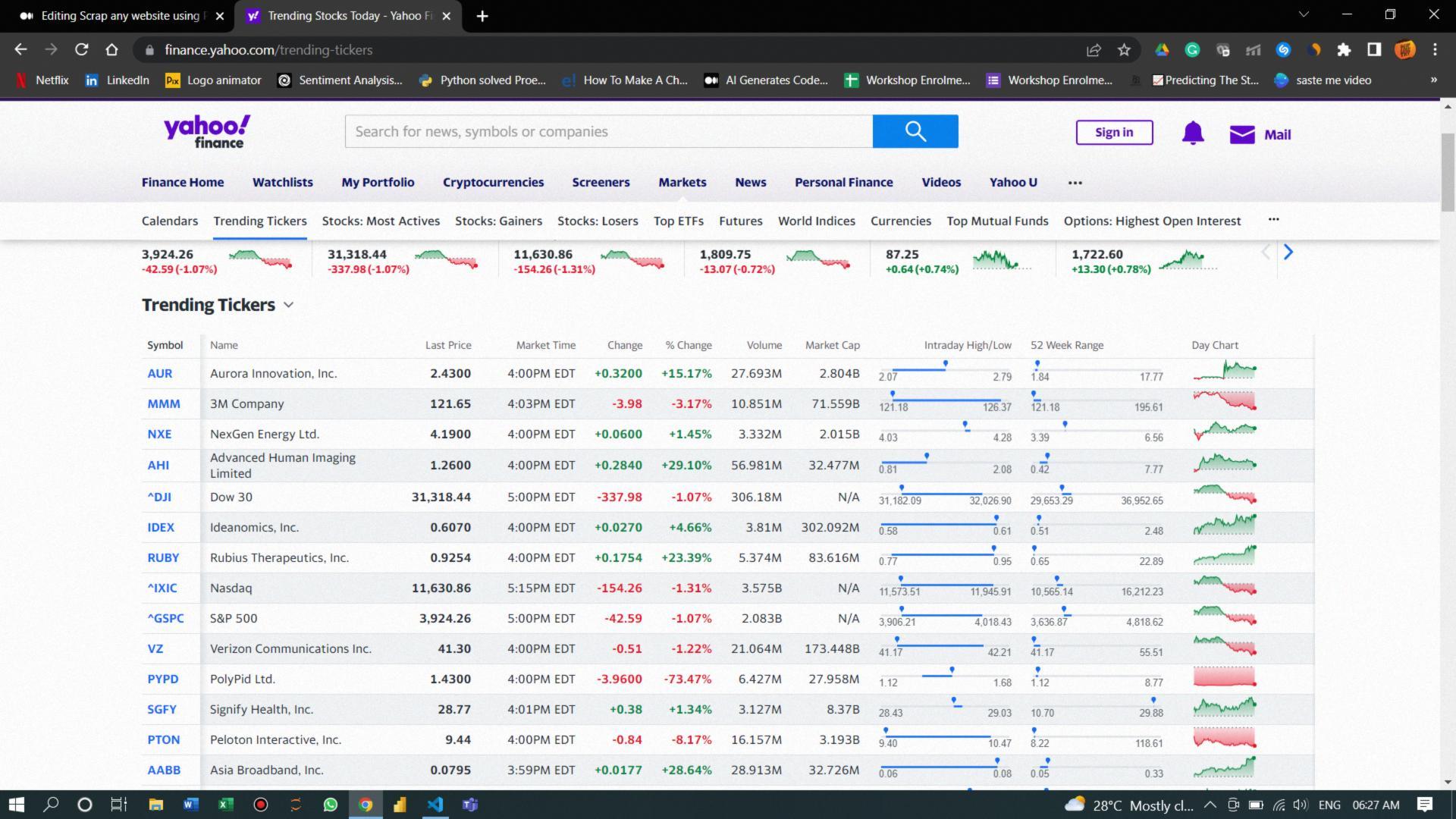Screen dimensions: 1456x819
Task: Open the LinkedIn bookmark
Action: point(117,80)
